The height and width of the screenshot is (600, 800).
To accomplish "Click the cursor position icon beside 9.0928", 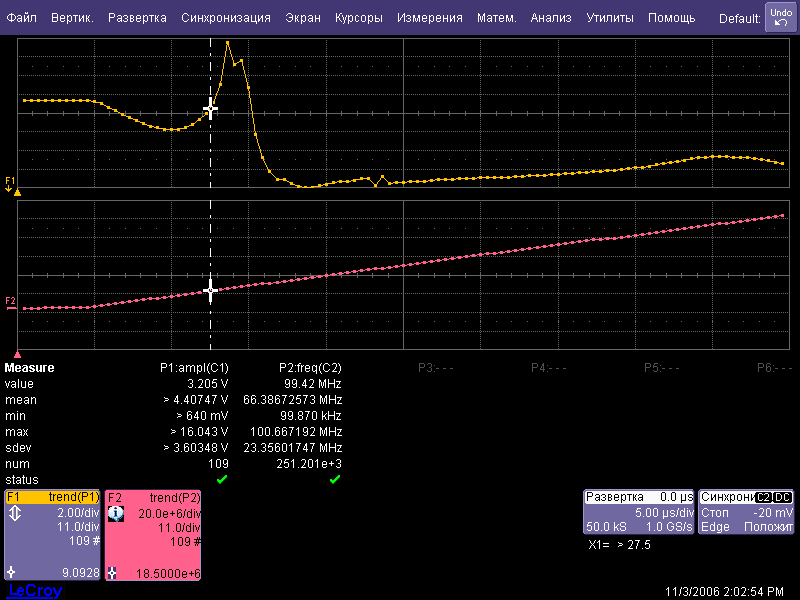I will (11, 573).
